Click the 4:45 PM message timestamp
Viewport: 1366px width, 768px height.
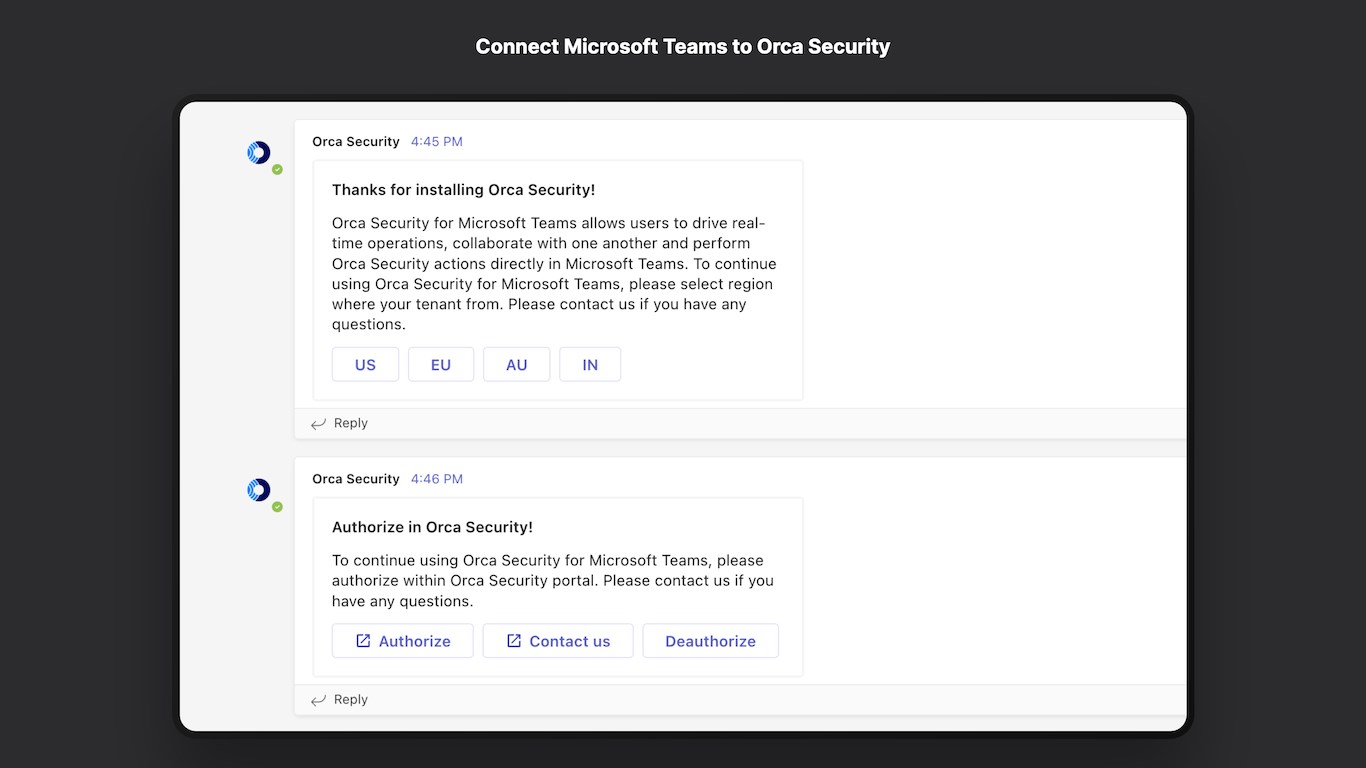click(437, 142)
